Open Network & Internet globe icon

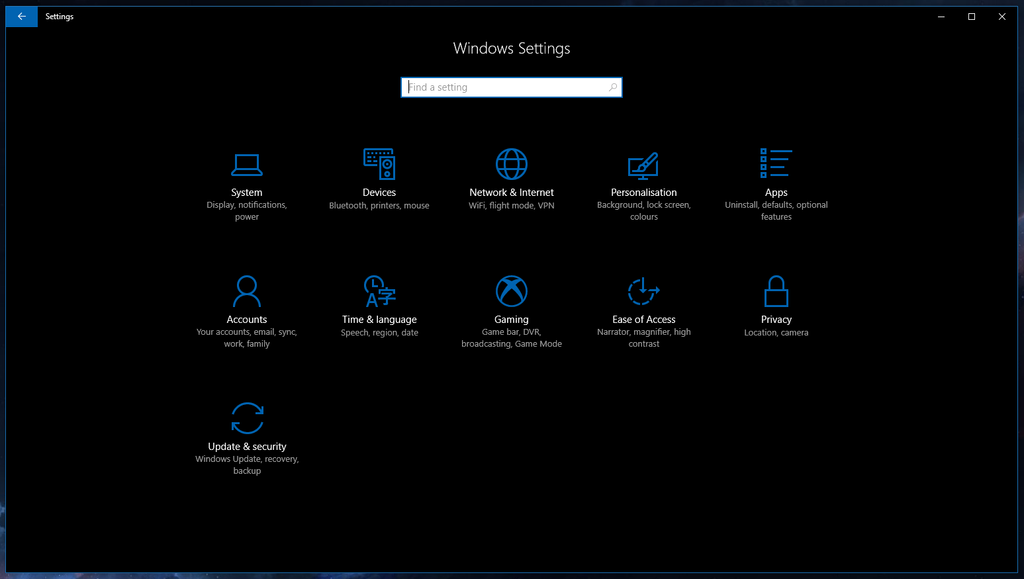[x=511, y=164]
